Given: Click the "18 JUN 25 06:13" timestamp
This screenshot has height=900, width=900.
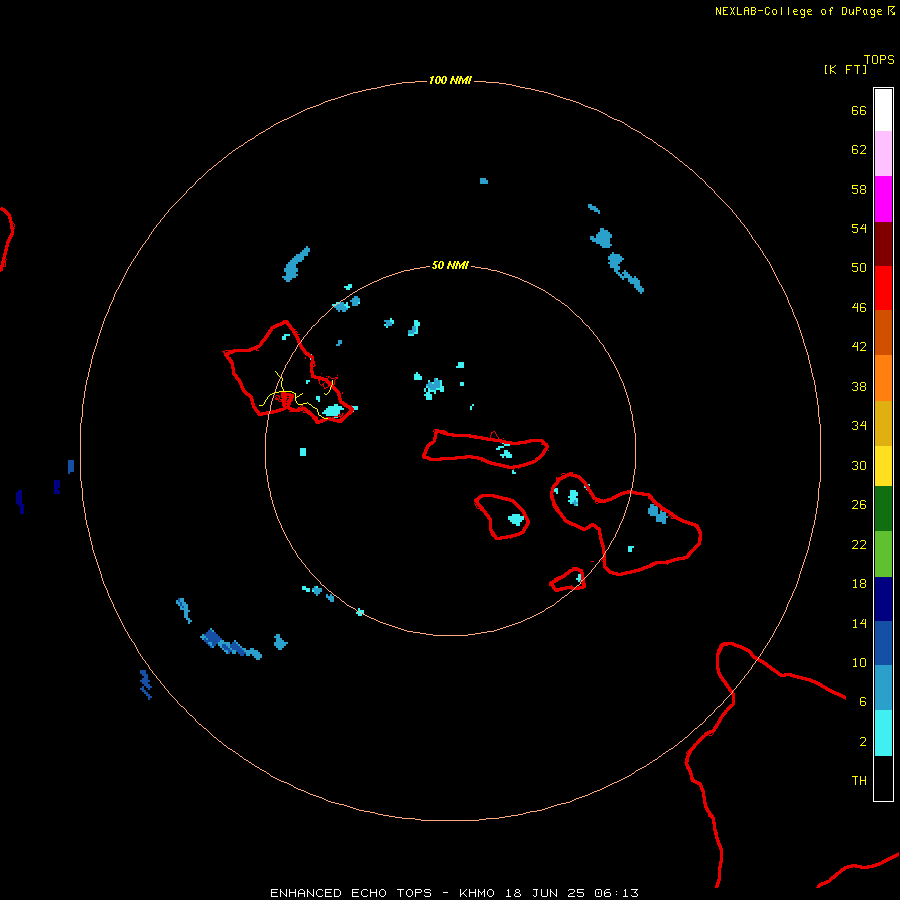Looking at the screenshot, I should [572, 893].
